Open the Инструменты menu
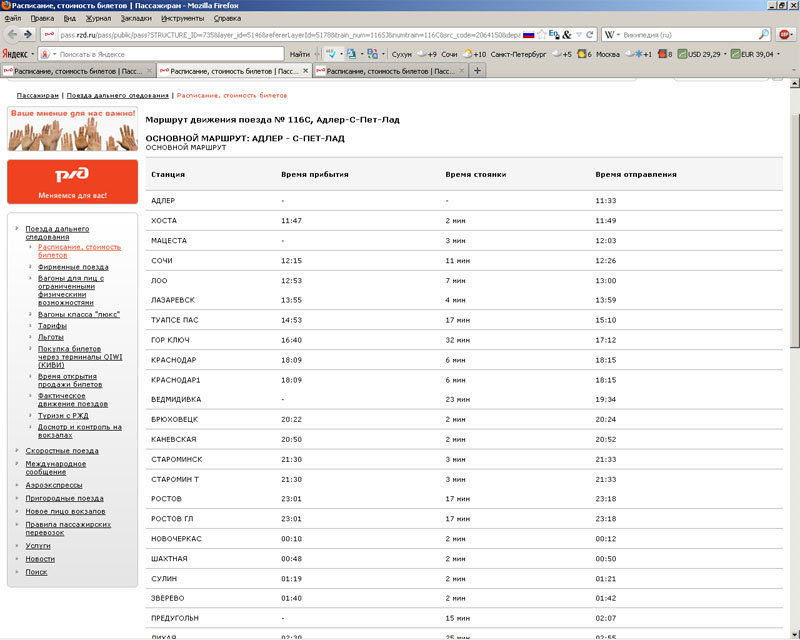 point(182,18)
